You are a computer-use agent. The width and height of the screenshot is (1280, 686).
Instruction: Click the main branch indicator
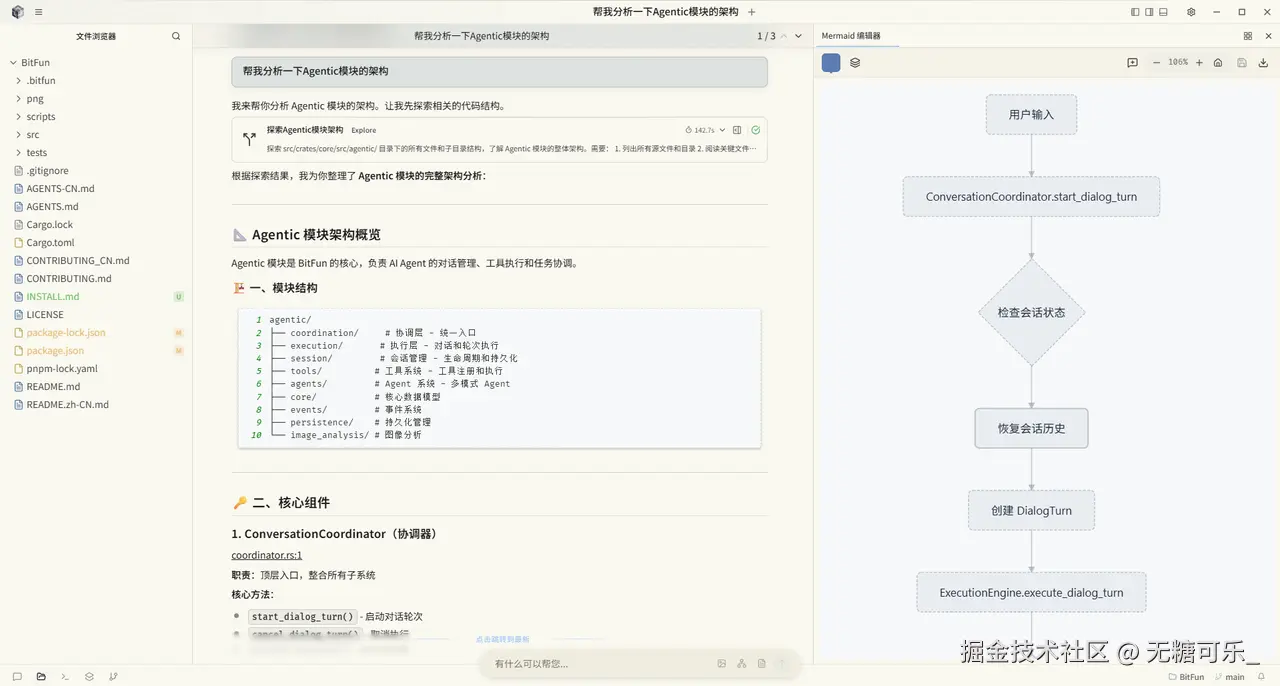[1229, 677]
